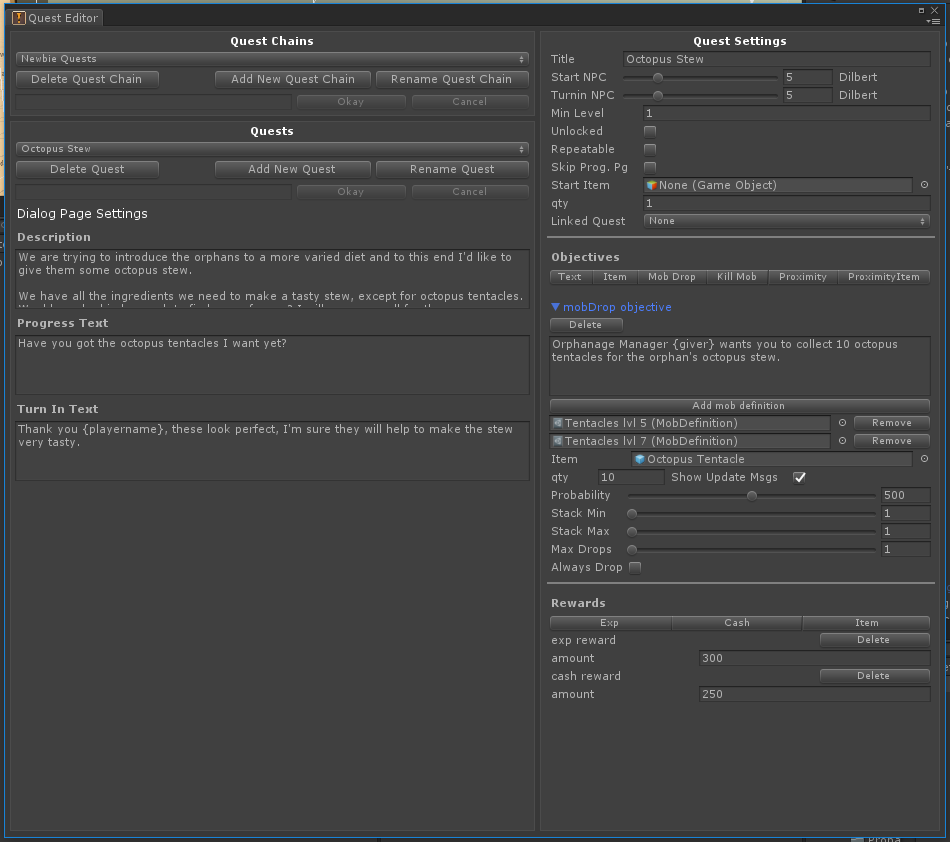
Task: Click the Min Level input field
Action: pos(786,113)
